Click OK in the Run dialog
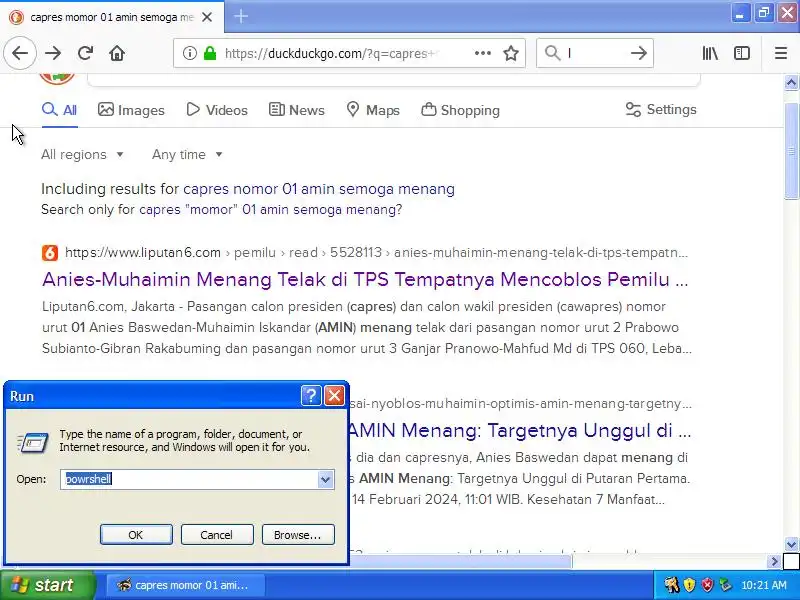 tap(136, 535)
